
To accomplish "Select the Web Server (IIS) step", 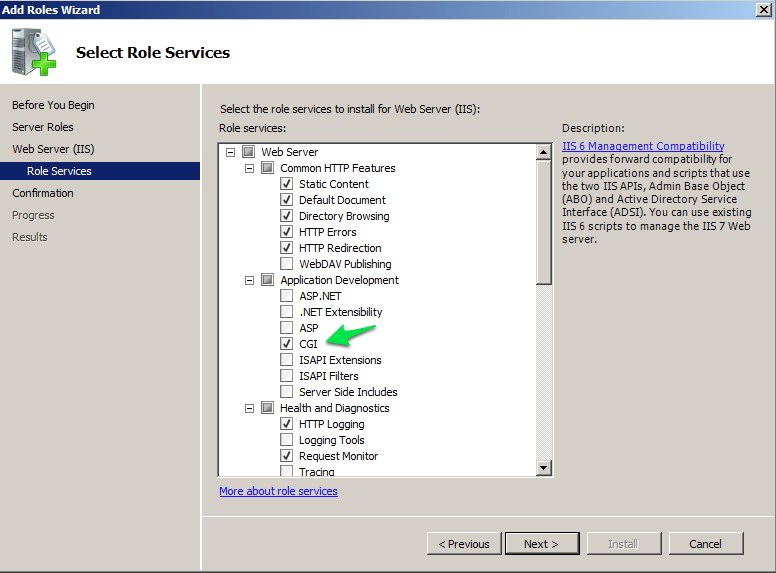I will [x=53, y=149].
